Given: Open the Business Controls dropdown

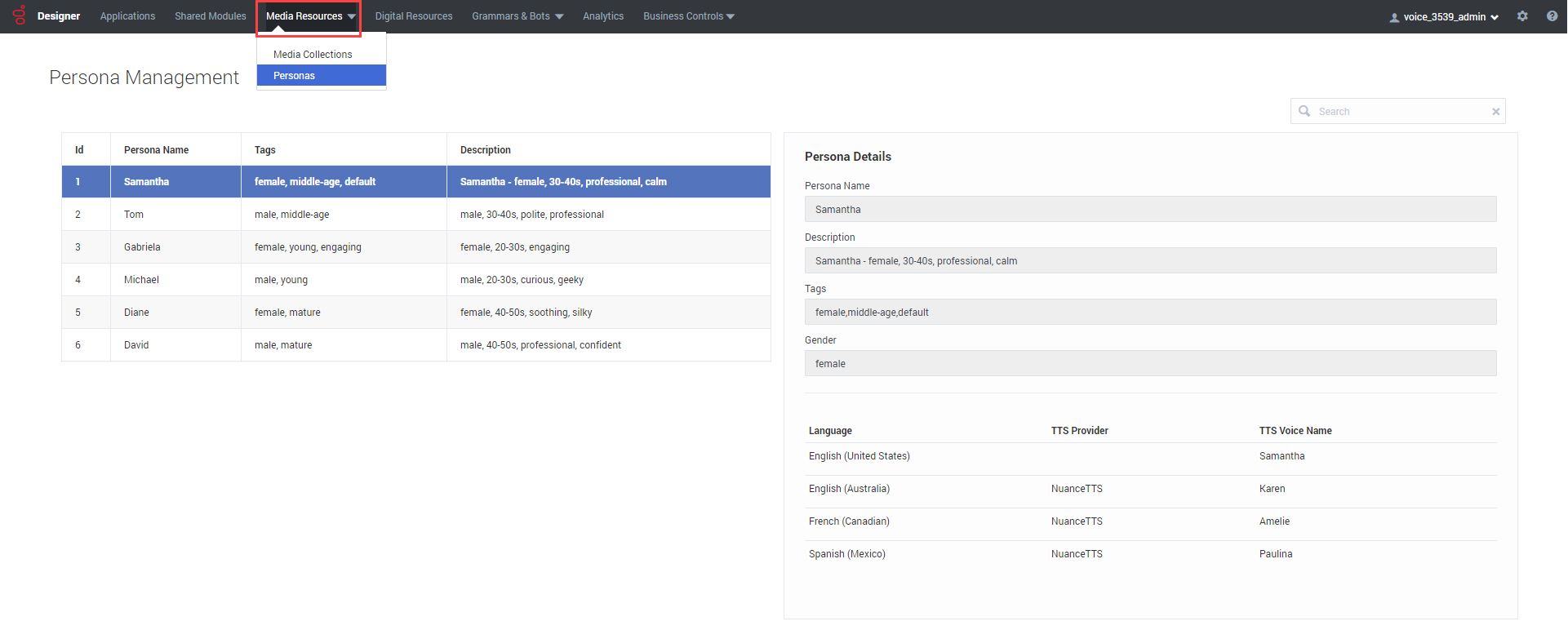Looking at the screenshot, I should pyautogui.click(x=688, y=16).
